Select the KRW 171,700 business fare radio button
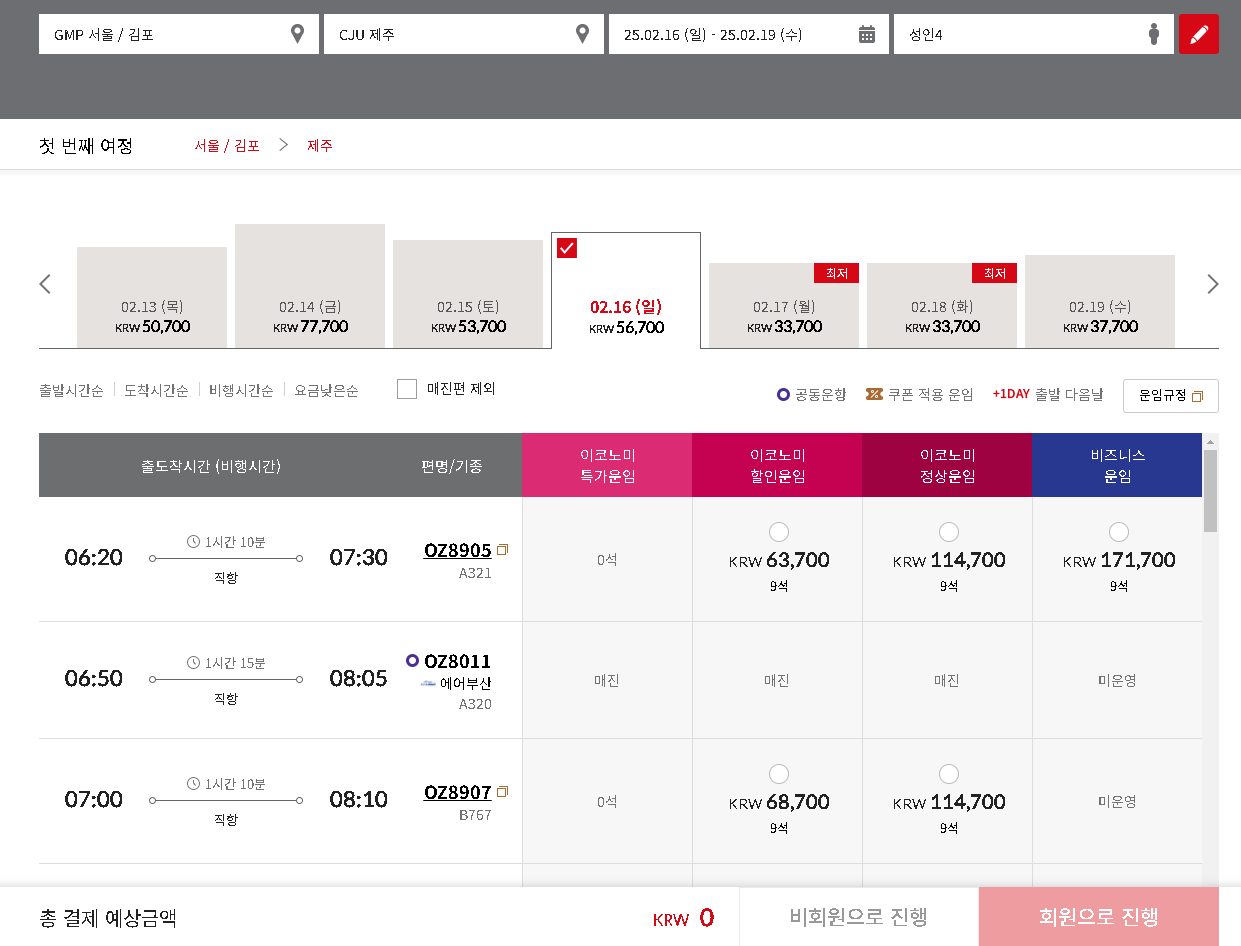 (1118, 532)
